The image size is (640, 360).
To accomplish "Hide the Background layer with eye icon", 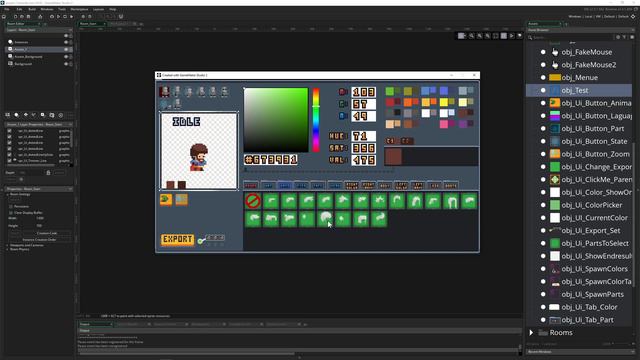I will (x=66, y=64).
